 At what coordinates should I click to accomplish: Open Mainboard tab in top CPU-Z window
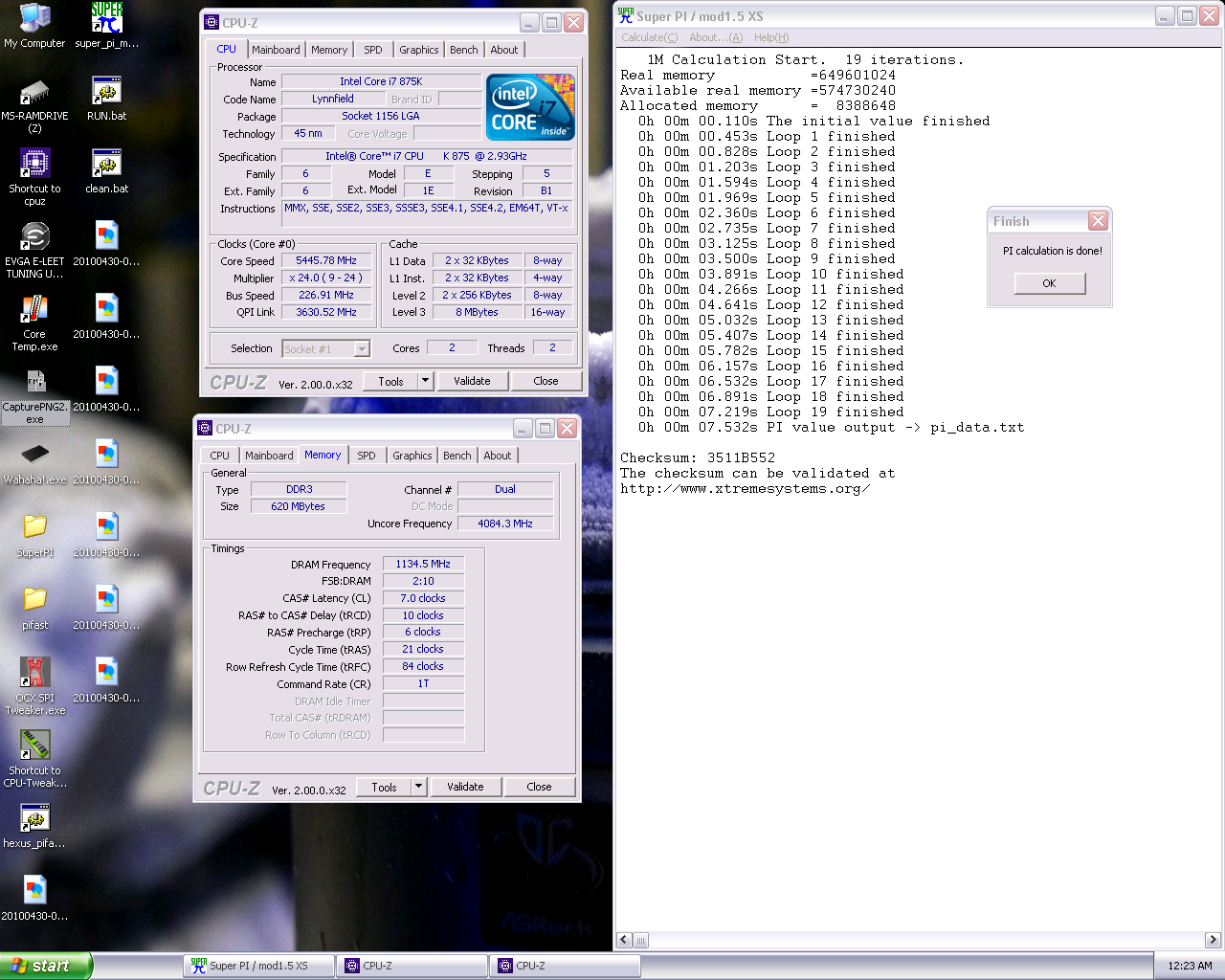pos(276,50)
